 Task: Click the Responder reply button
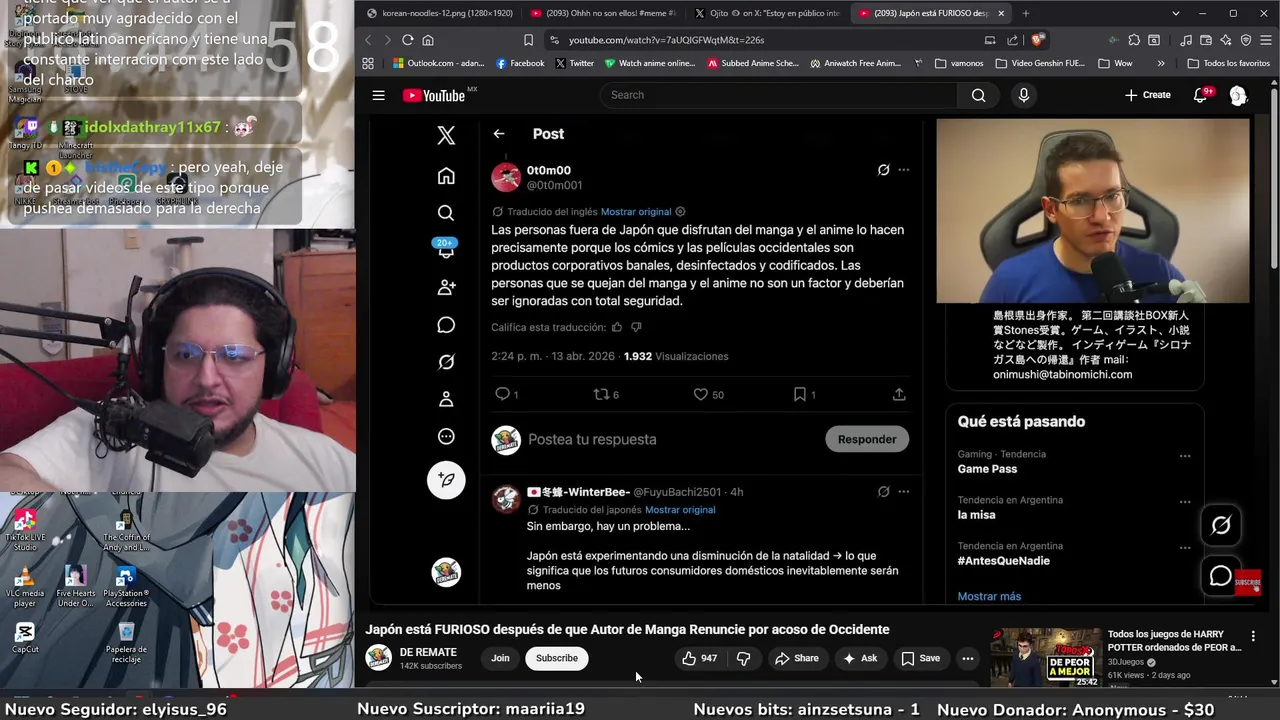coord(867,439)
